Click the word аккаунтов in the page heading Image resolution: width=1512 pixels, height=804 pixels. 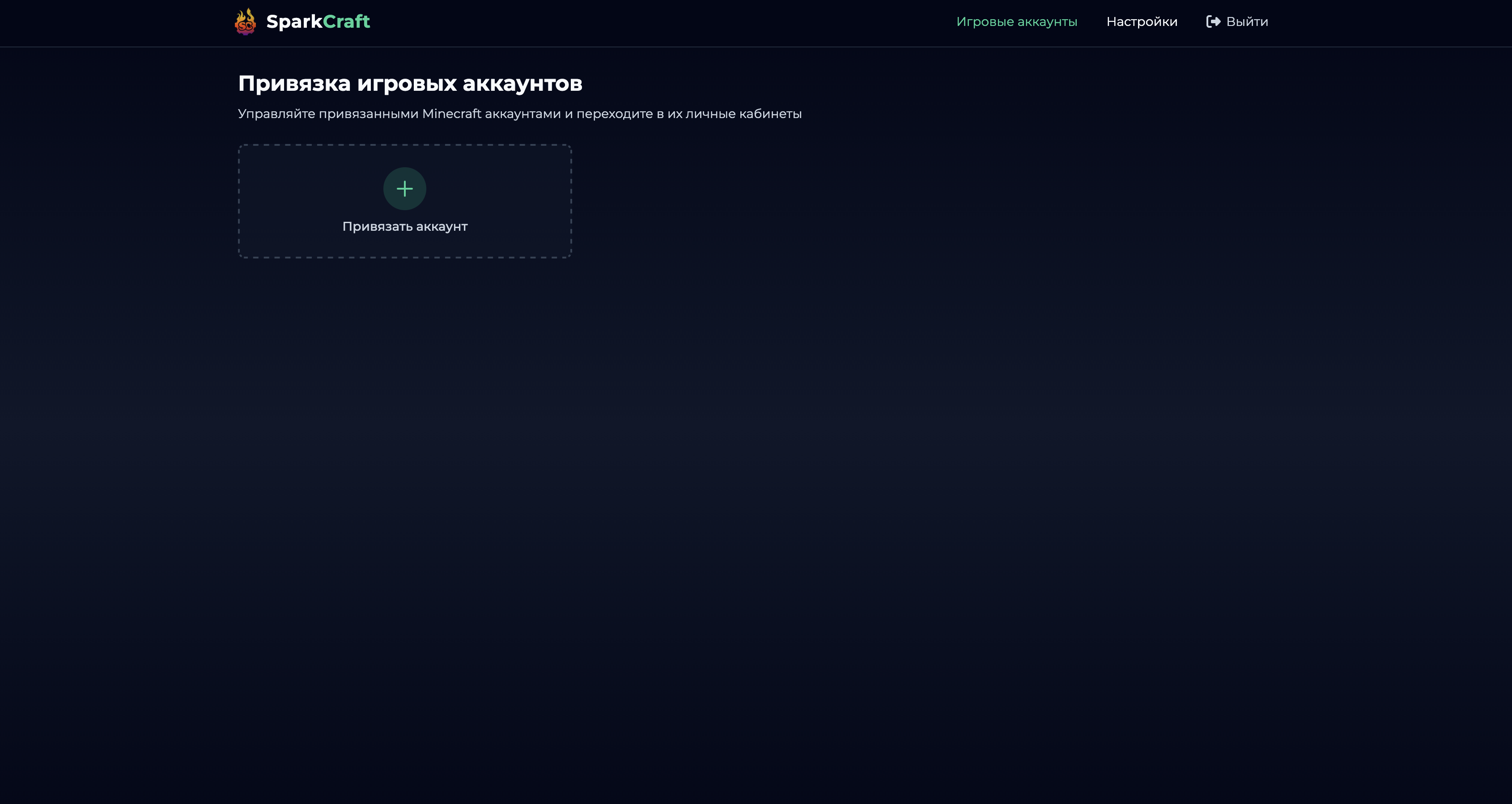[x=522, y=83]
